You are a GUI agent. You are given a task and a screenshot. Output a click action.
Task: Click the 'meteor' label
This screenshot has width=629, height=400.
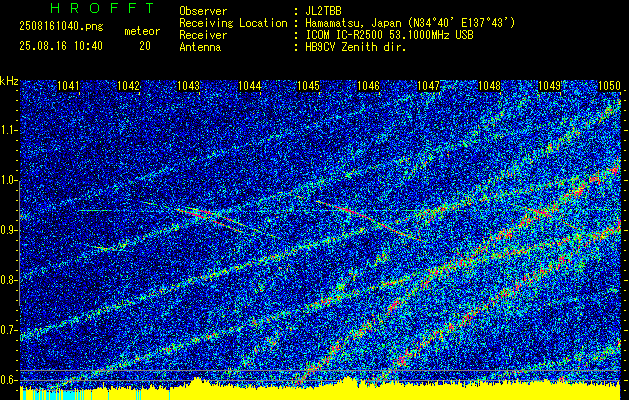pyautogui.click(x=142, y=31)
